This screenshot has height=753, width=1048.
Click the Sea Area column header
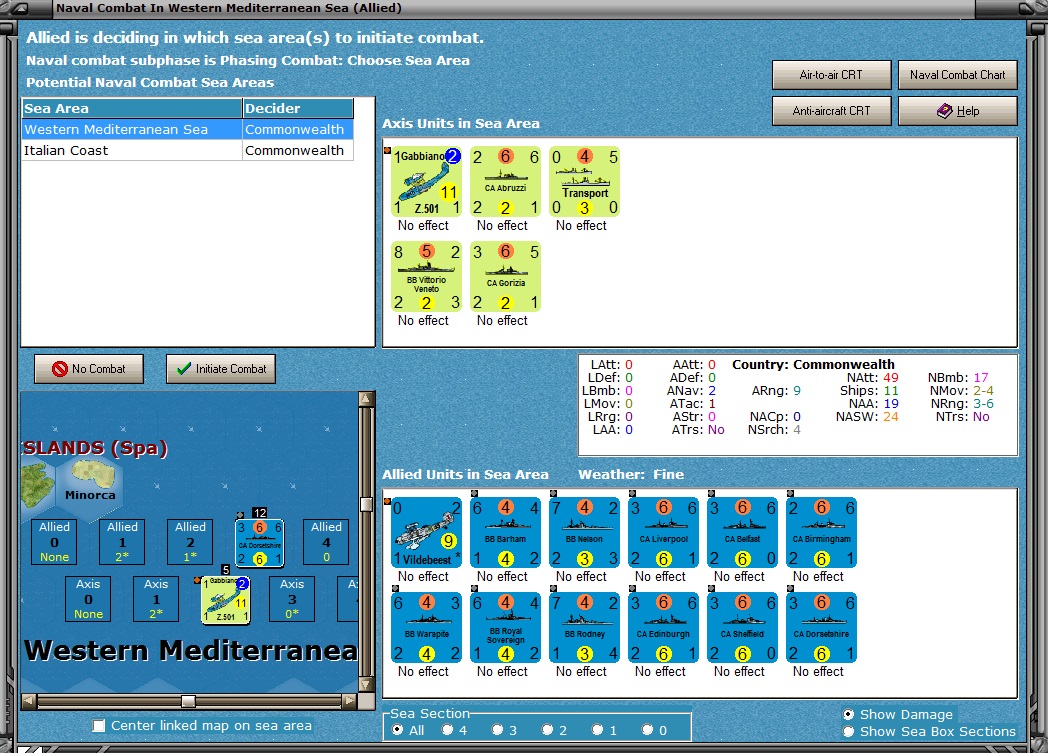(x=132, y=108)
